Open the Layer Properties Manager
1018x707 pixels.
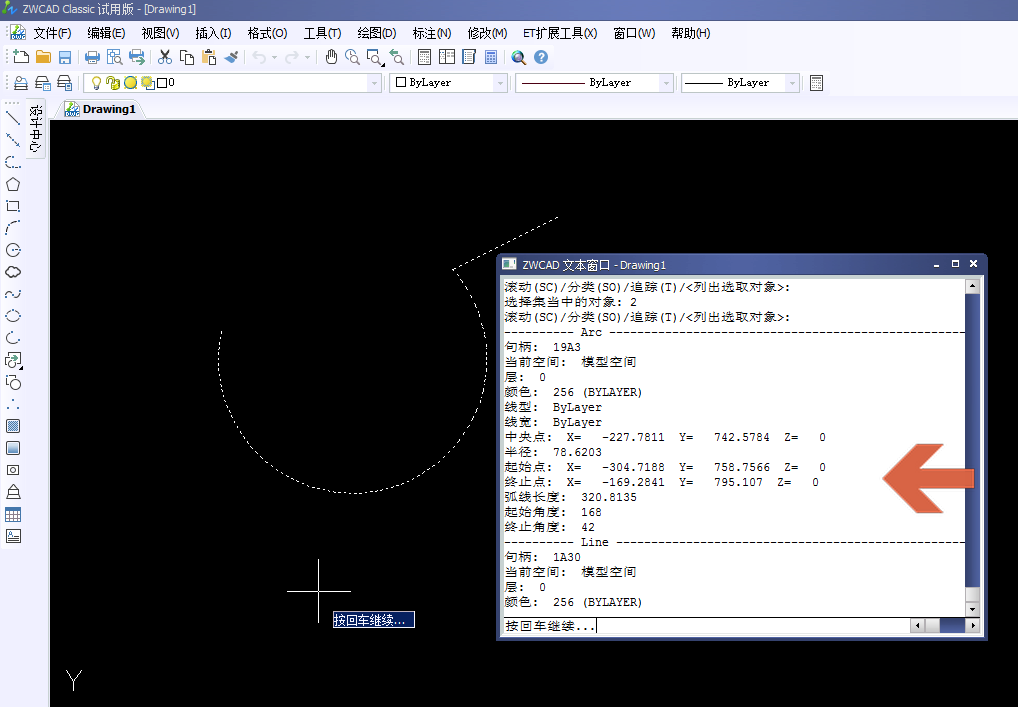[20, 82]
